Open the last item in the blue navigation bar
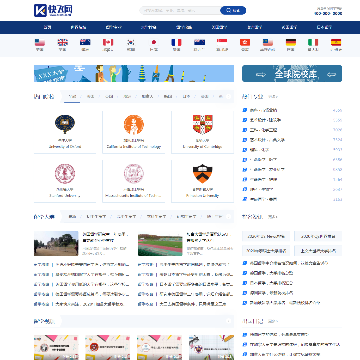 coord(324,27)
